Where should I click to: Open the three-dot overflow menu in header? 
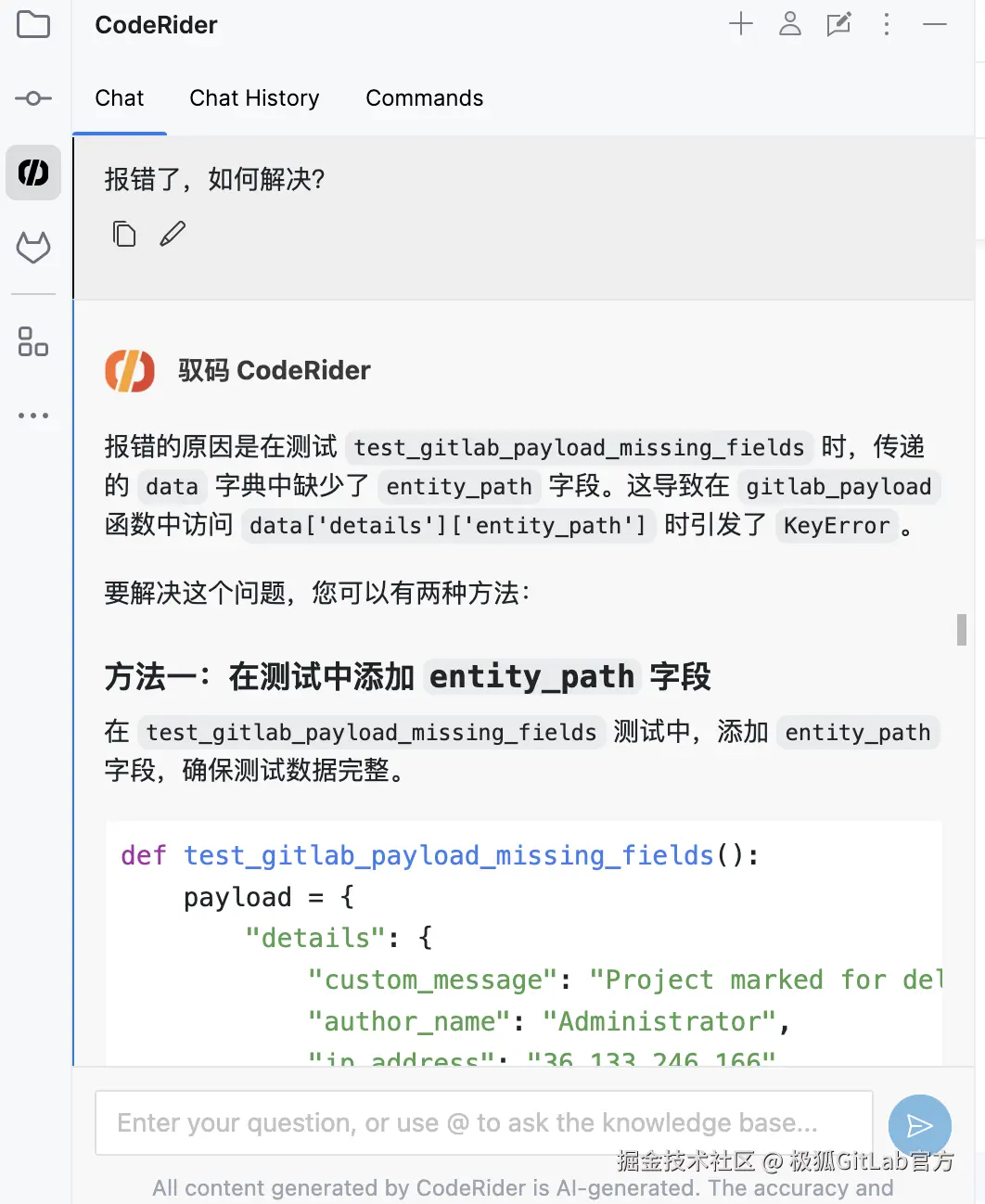click(888, 25)
